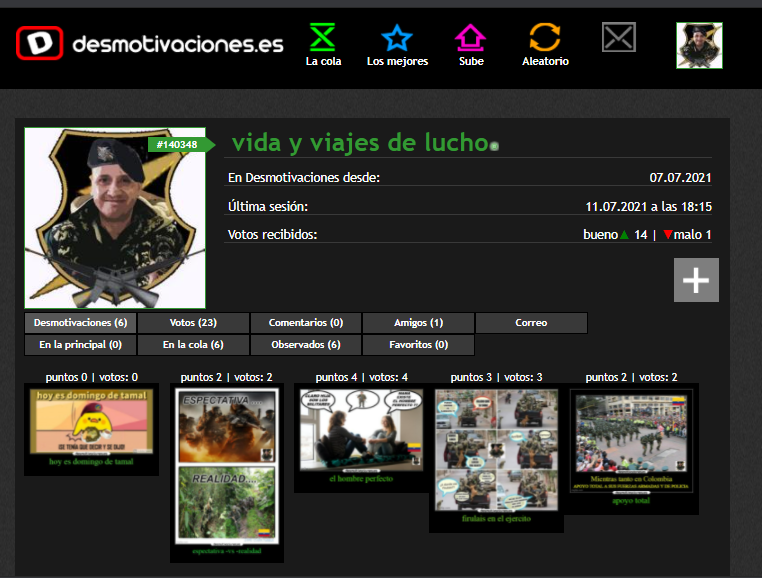Viewport: 762px width, 578px height.
Task: Open the Votos (23) tab
Action: coord(193,323)
